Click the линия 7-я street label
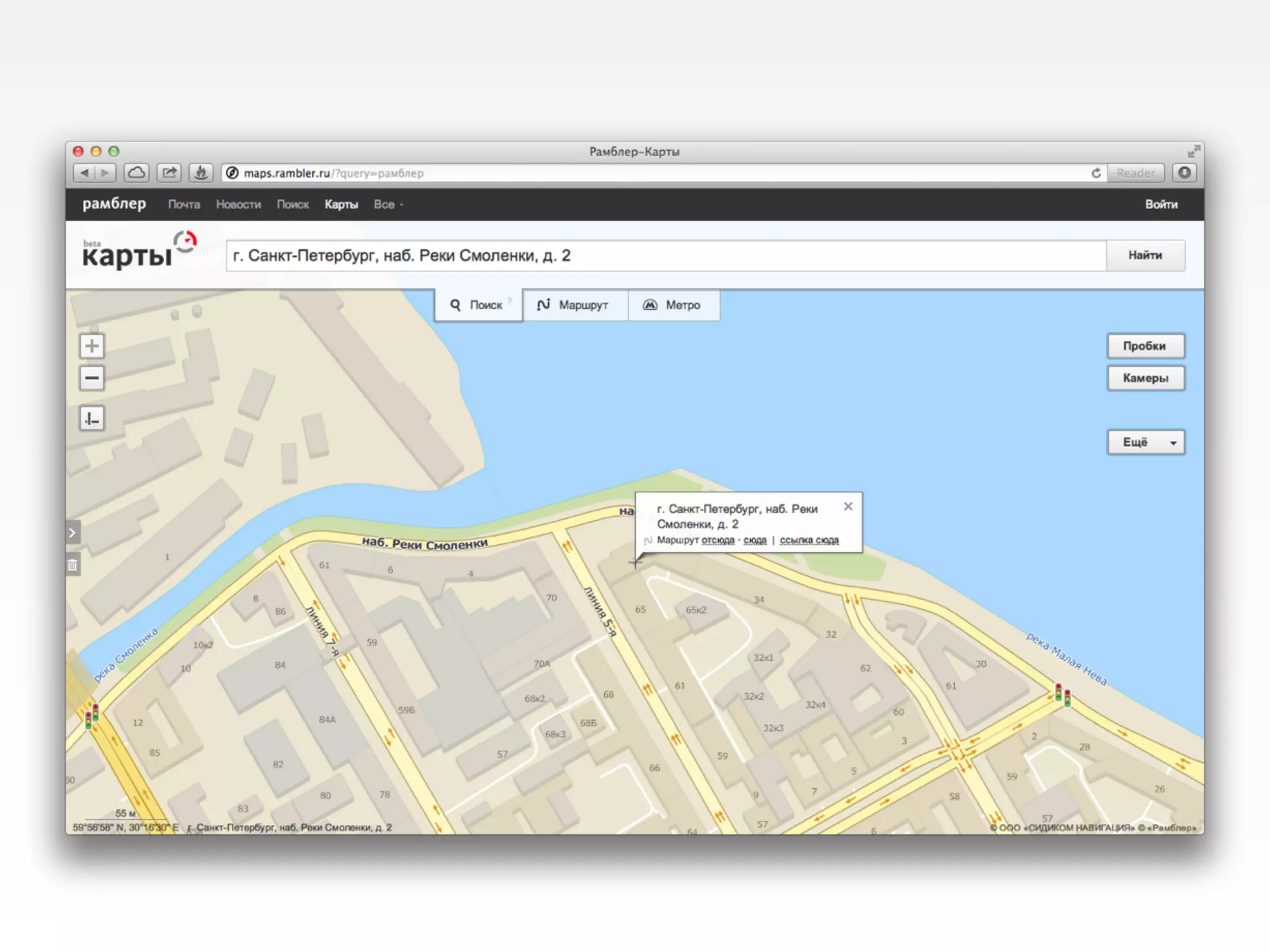1270x952 pixels. click(322, 632)
